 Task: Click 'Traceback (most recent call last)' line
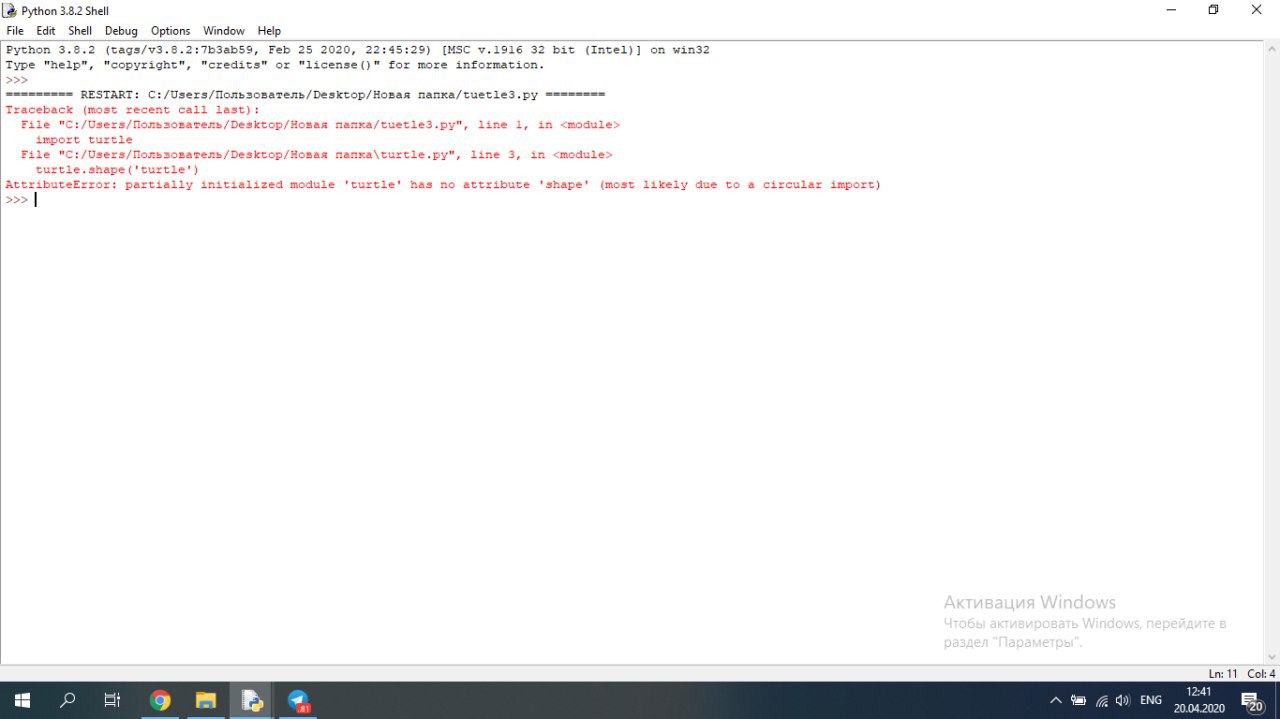click(x=132, y=110)
